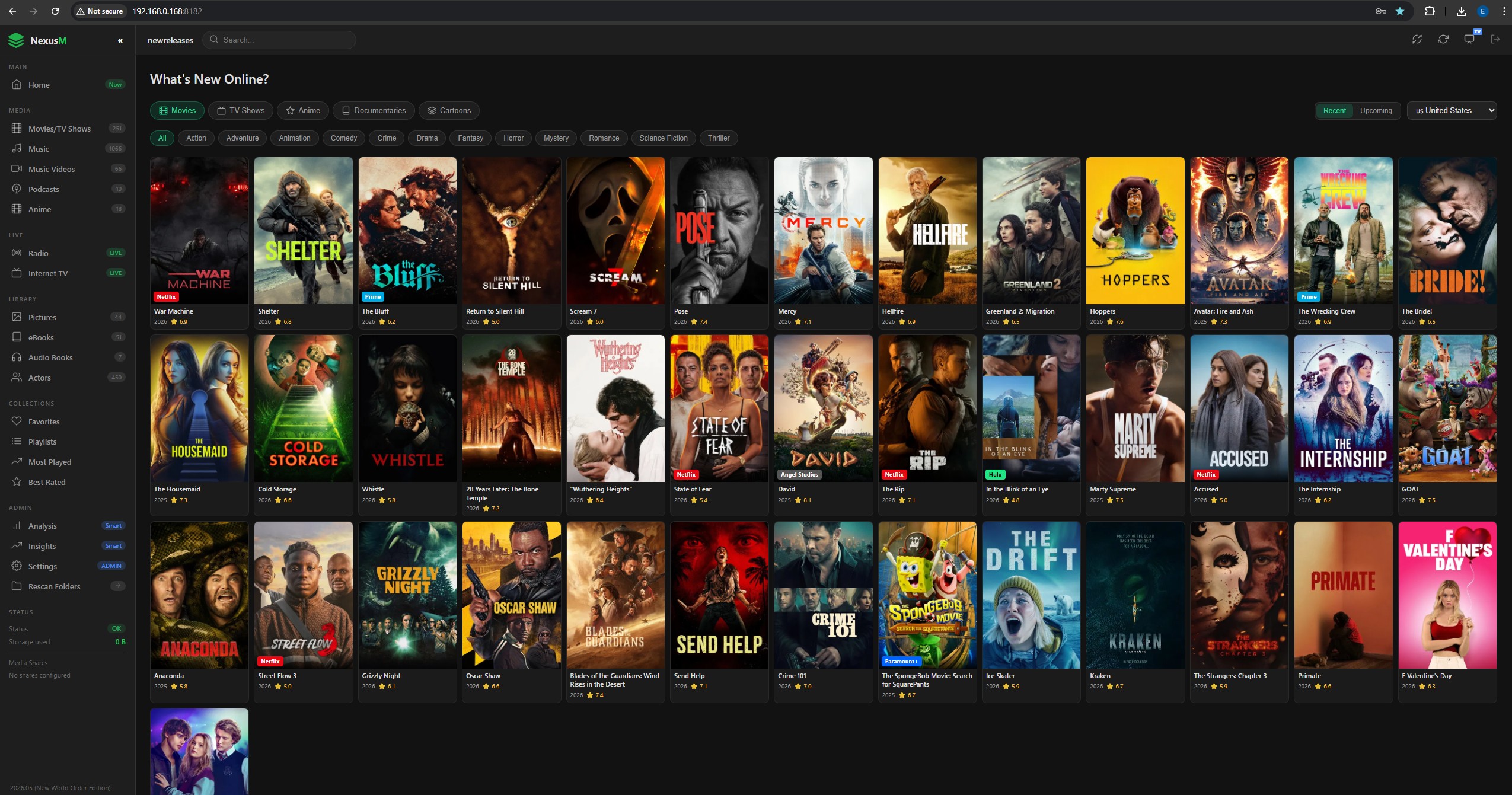Click the TV cast icon in the top bar

click(x=1469, y=39)
